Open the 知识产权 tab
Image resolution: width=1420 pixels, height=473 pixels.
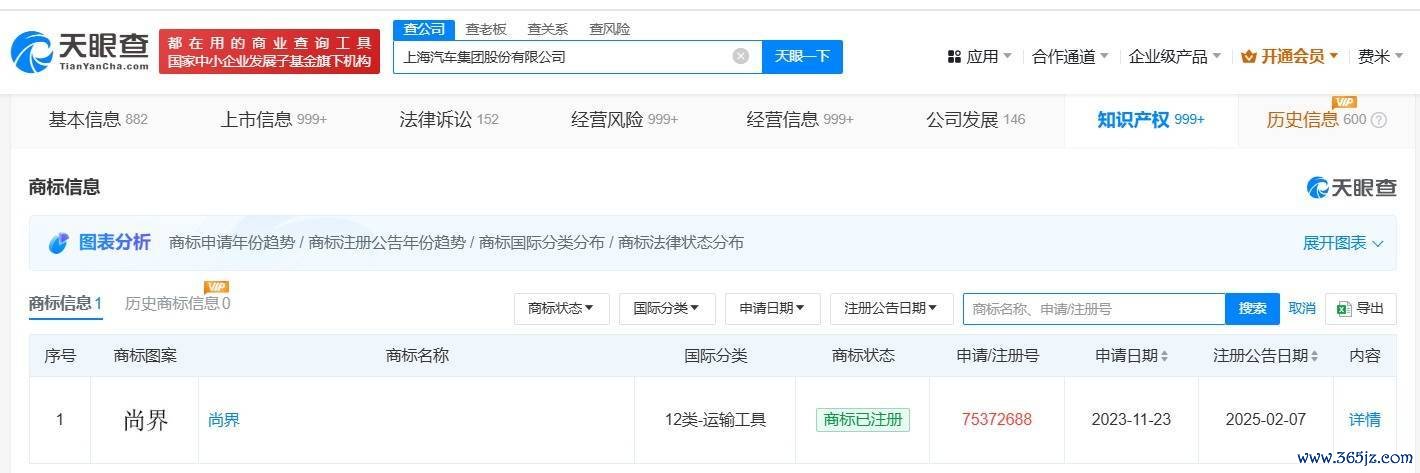1150,120
